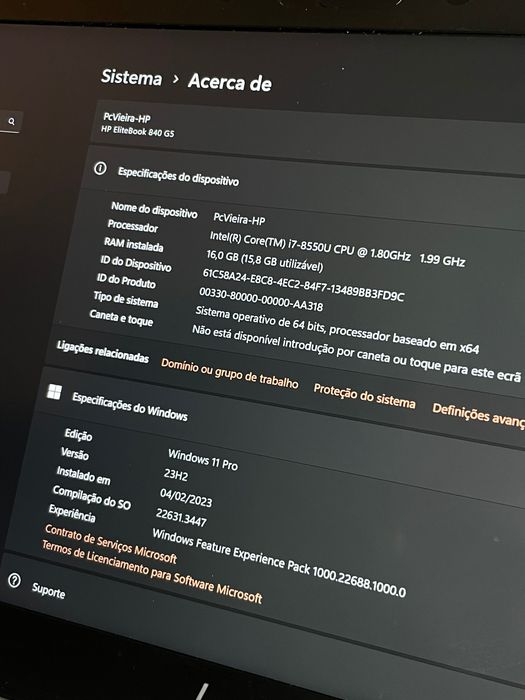The image size is (525, 700).
Task: Click the HP EliteBook 840 G5 model text
Action: (x=138, y=130)
